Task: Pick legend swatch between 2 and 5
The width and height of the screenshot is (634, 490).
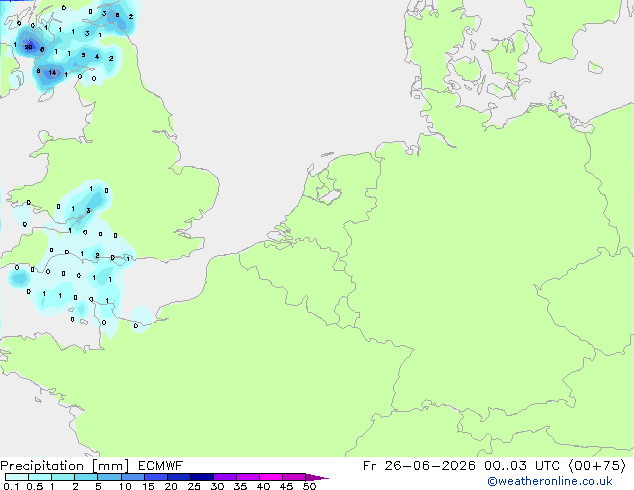Action: pyautogui.click(x=86, y=477)
